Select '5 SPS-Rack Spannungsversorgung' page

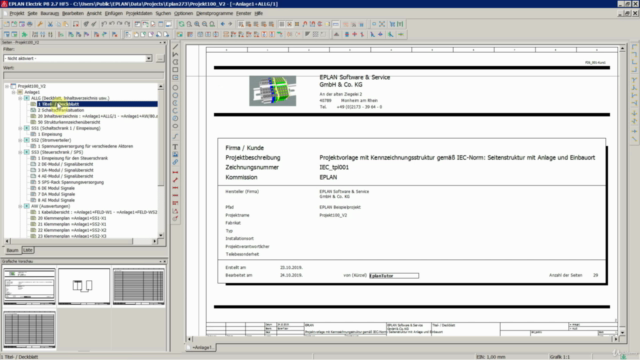coord(71,182)
